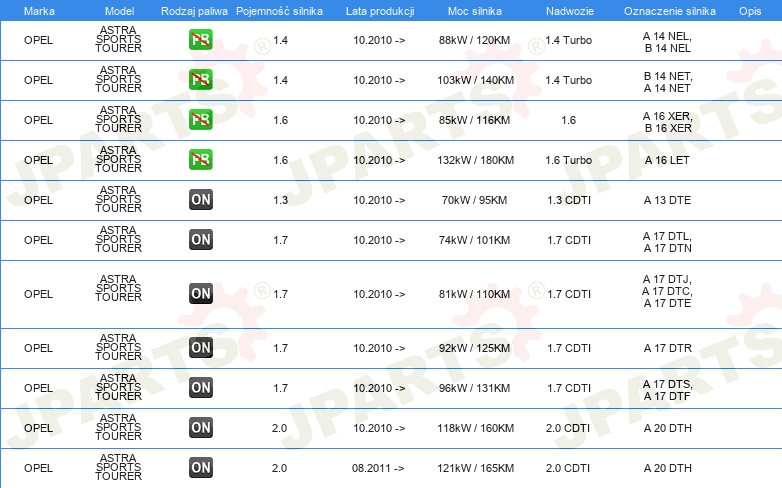The width and height of the screenshot is (782, 488).
Task: Click the petrol PB icon in the A 16 LET row
Action: pyautogui.click(x=201, y=160)
